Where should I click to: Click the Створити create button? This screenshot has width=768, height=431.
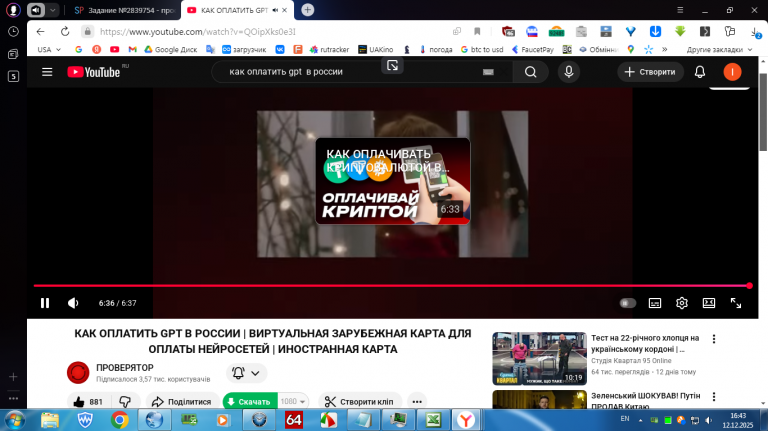click(x=650, y=72)
